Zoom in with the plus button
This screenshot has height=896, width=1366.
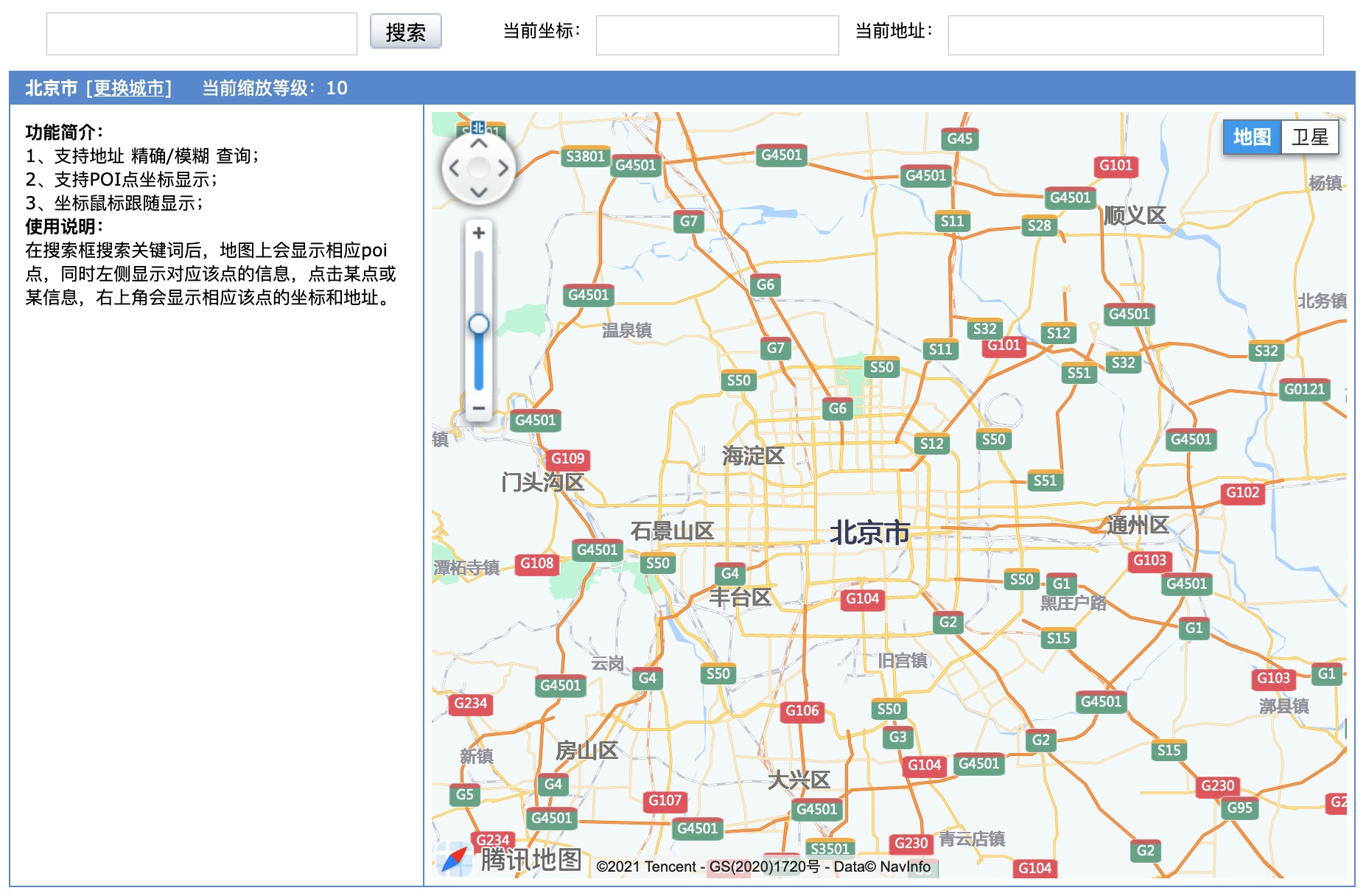(478, 233)
